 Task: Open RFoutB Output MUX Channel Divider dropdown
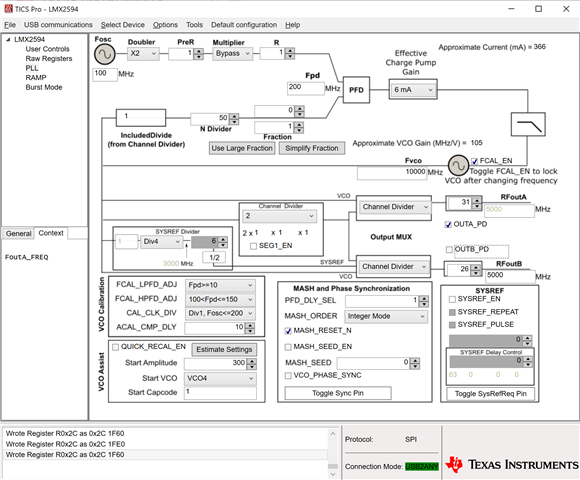[394, 267]
